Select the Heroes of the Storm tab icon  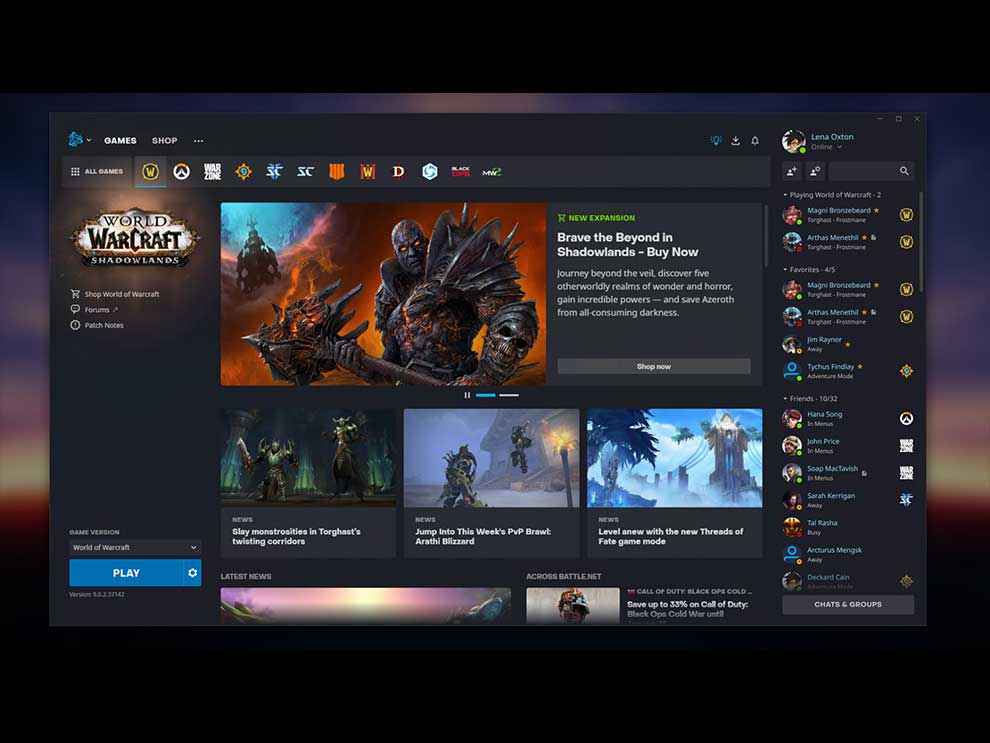coord(429,172)
